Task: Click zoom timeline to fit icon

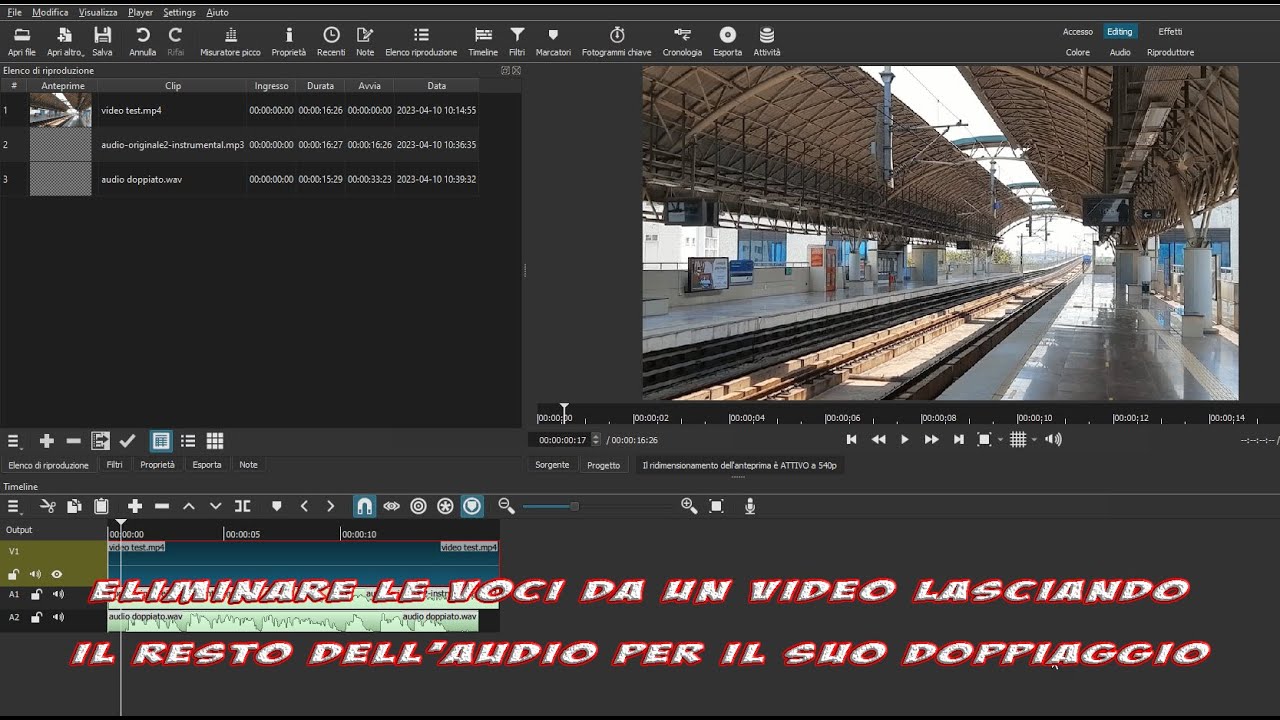Action: (x=716, y=507)
